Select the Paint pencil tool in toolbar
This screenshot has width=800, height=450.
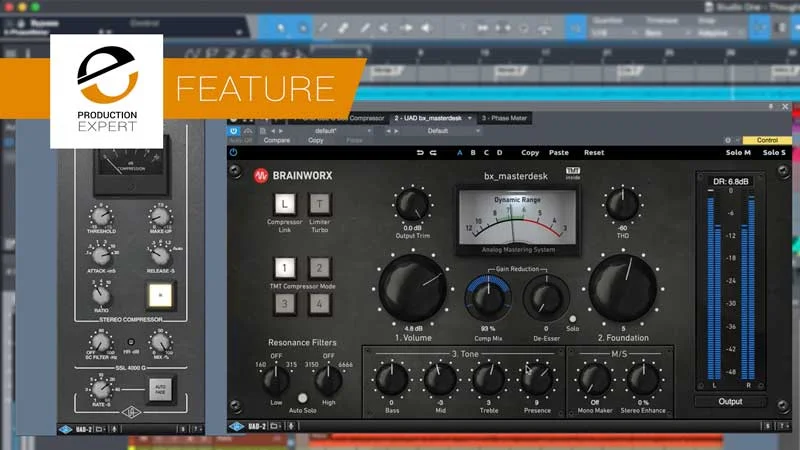pyautogui.click(x=365, y=28)
